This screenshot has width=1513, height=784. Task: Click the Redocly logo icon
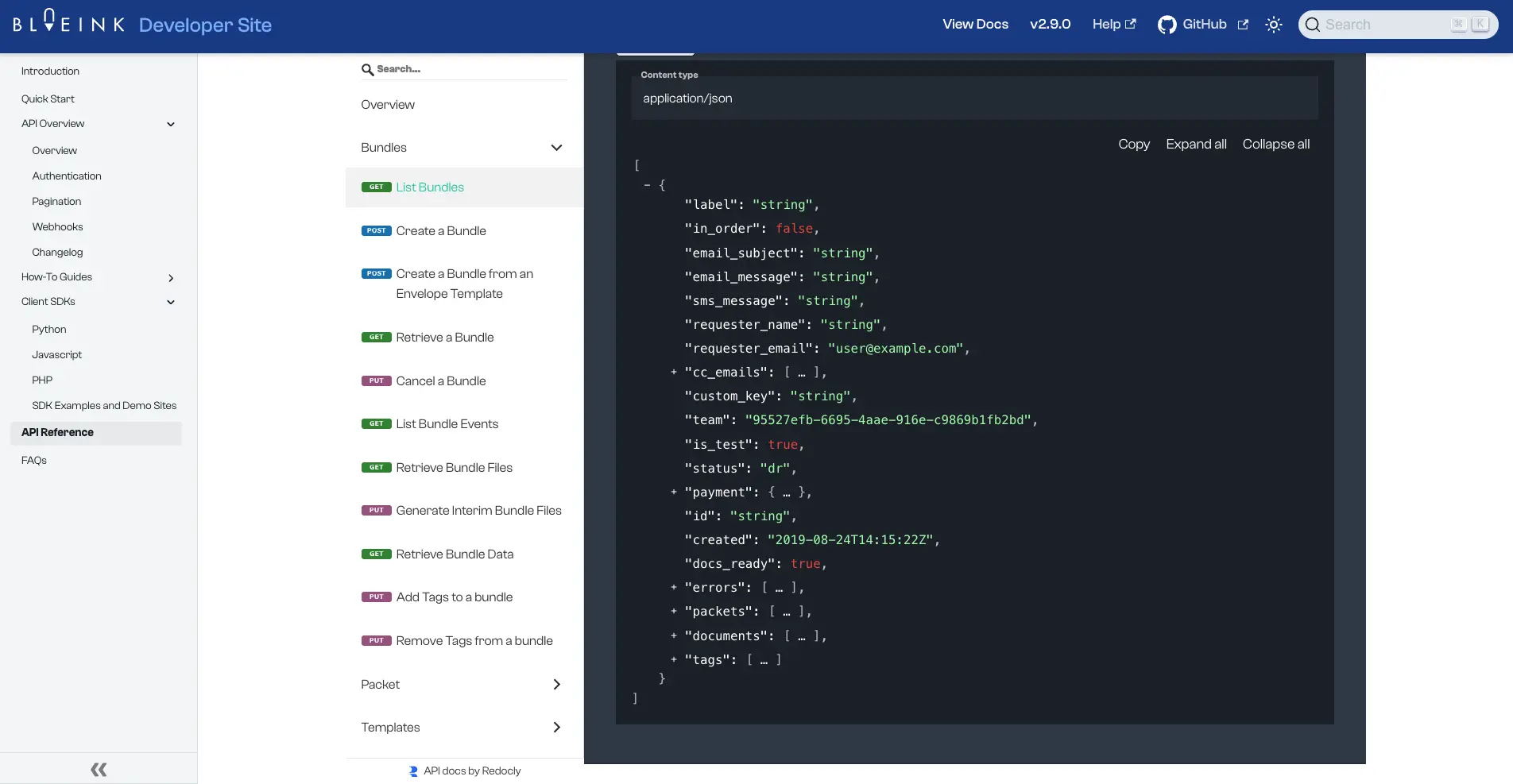(x=413, y=770)
